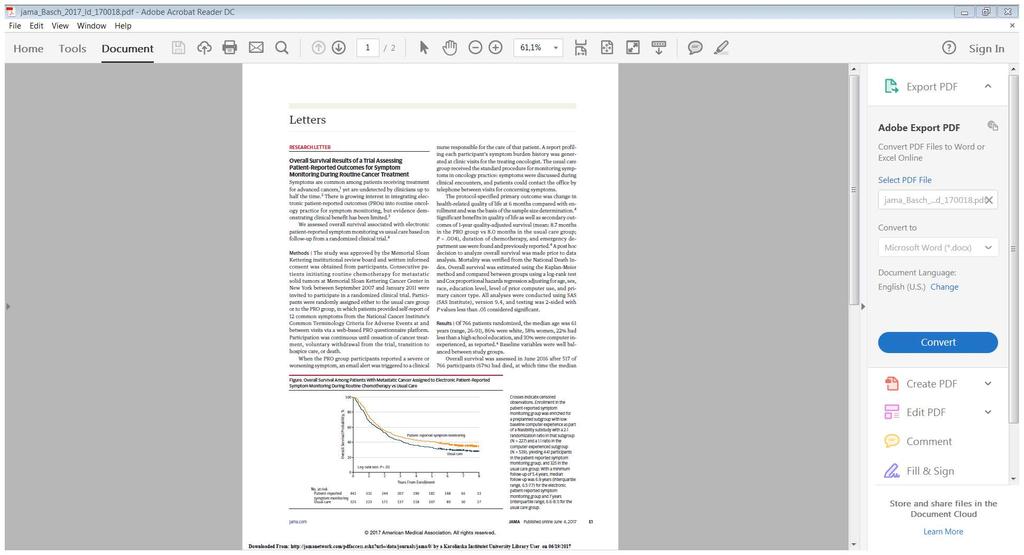Click Sign In
Screen dimensions: 1024x555
(986, 48)
